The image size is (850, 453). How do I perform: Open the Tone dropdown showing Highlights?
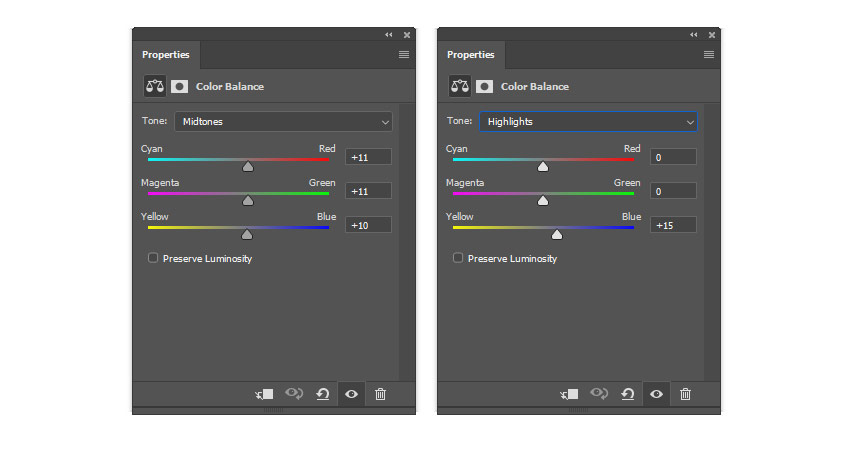(588, 121)
